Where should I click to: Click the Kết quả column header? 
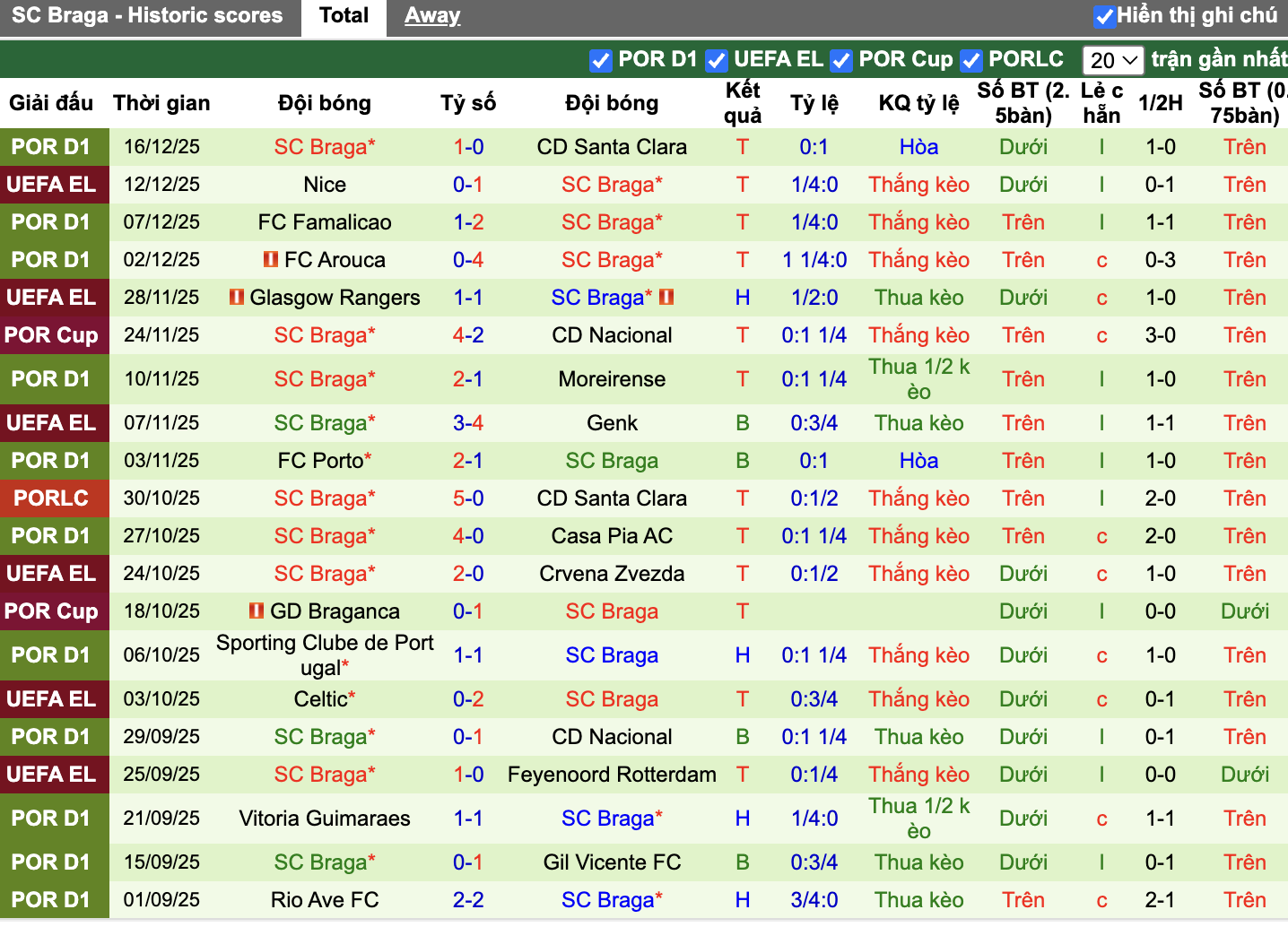point(743,103)
